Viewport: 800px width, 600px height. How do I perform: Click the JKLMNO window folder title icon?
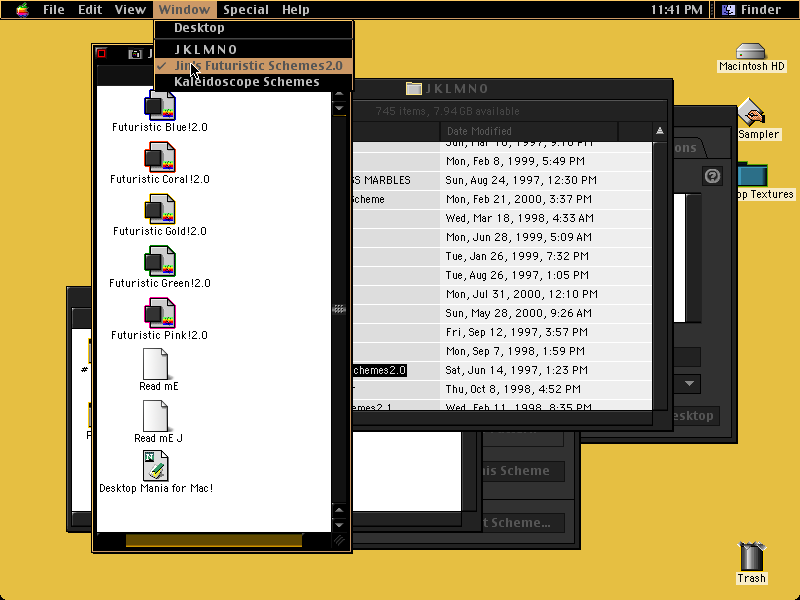click(x=413, y=88)
